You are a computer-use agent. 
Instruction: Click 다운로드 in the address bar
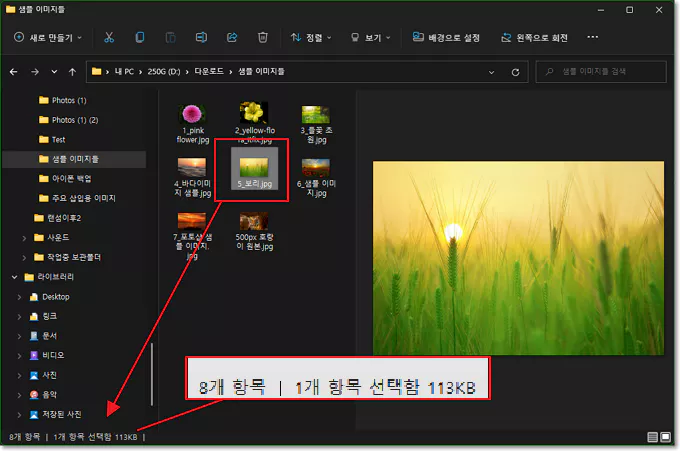[209, 72]
